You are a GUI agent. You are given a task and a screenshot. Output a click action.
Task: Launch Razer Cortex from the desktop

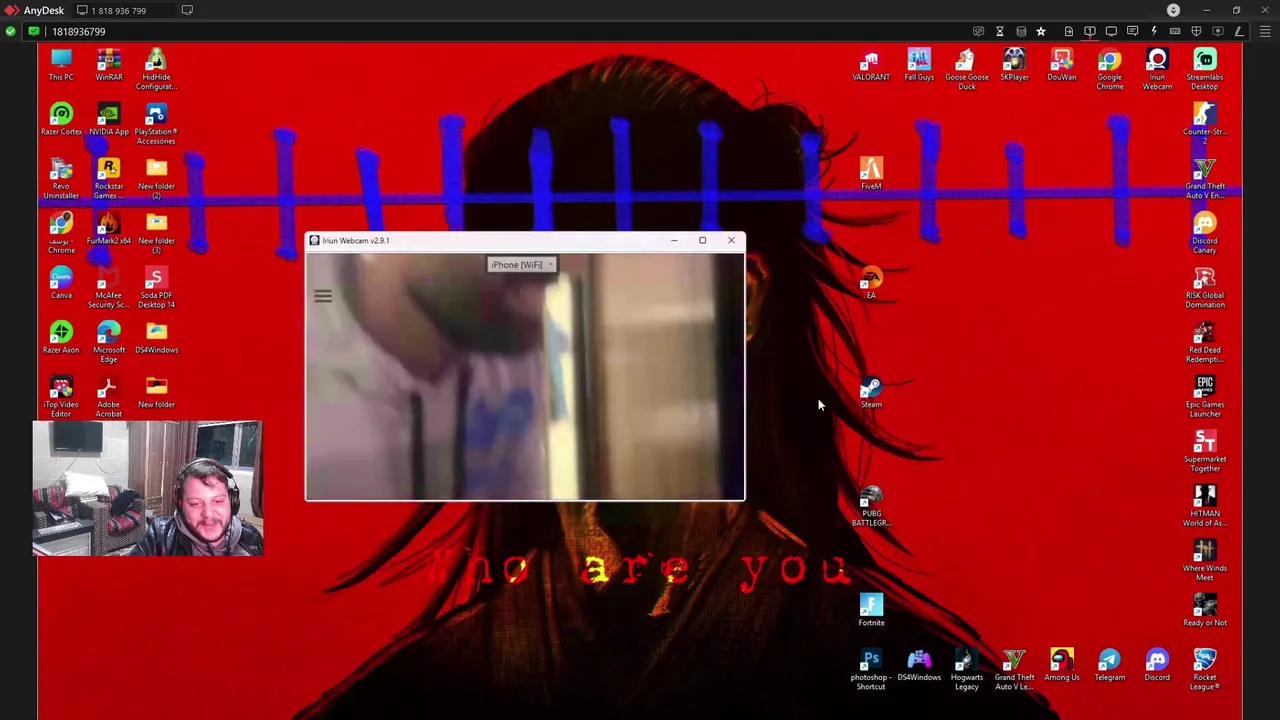tap(61, 119)
